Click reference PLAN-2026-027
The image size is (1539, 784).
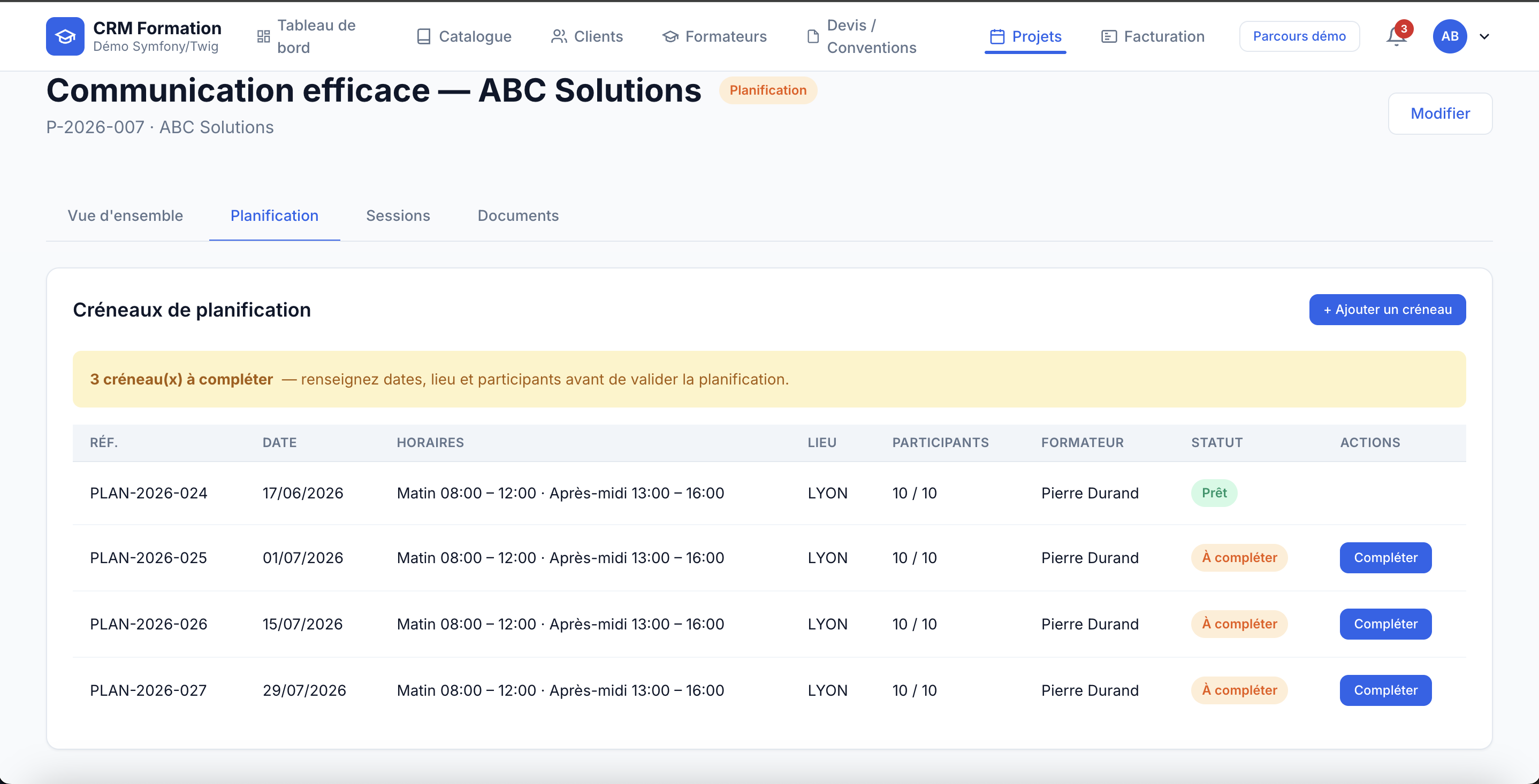click(x=149, y=690)
